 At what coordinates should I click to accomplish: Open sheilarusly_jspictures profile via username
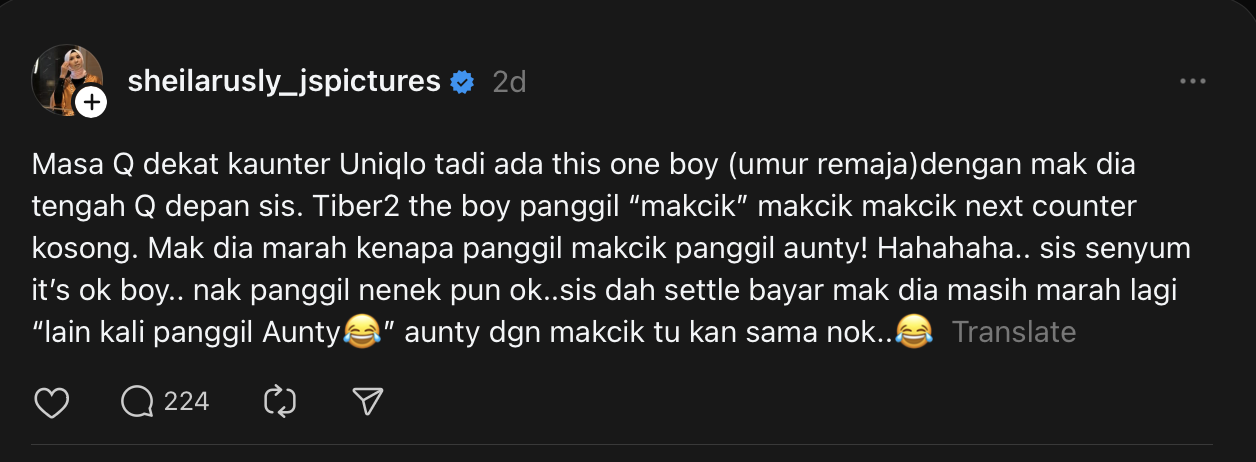pyautogui.click(x=284, y=82)
